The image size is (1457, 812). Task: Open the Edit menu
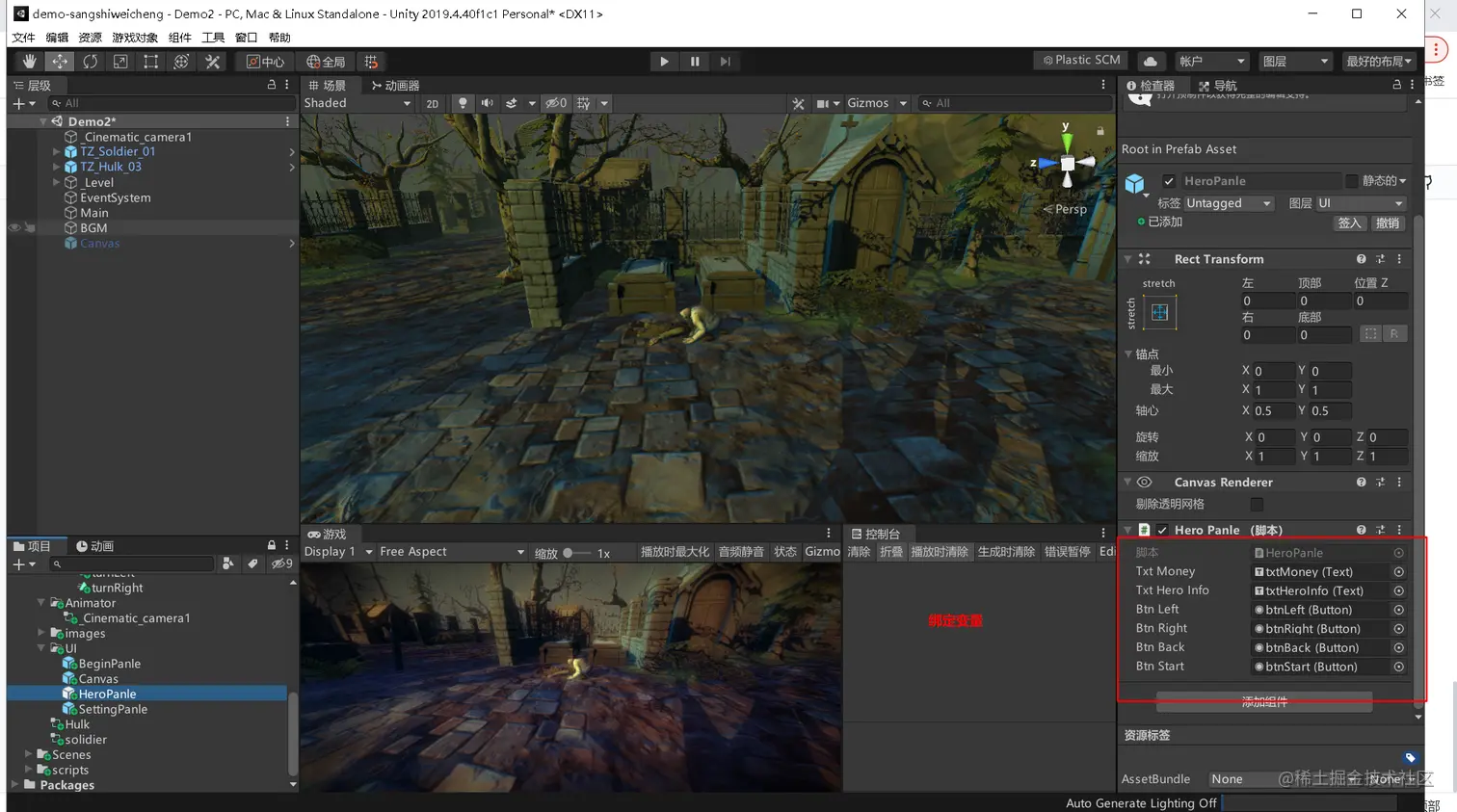click(x=57, y=38)
